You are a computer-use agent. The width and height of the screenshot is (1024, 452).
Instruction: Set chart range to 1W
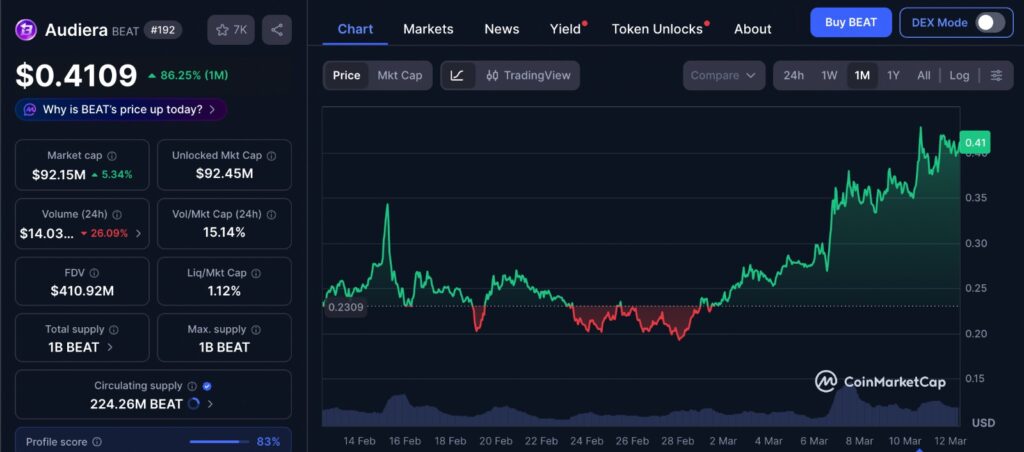[x=829, y=75]
